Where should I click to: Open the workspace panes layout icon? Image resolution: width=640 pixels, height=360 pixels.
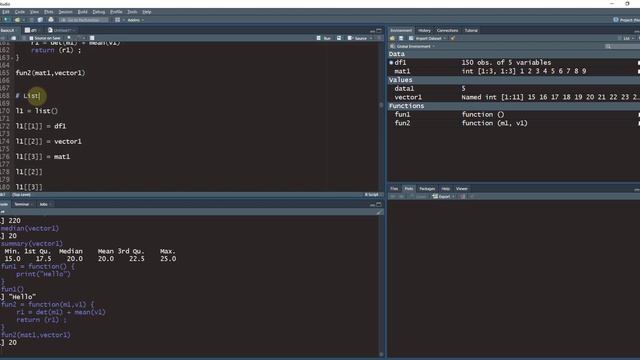118,20
